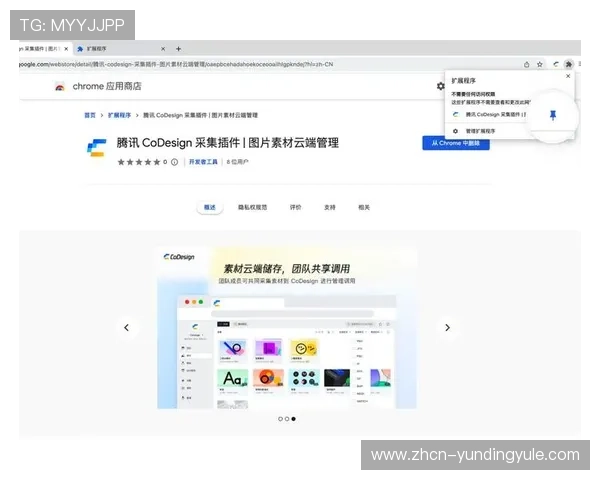600x480 pixels.
Task: Select the 概述 tab
Action: pyautogui.click(x=210, y=207)
